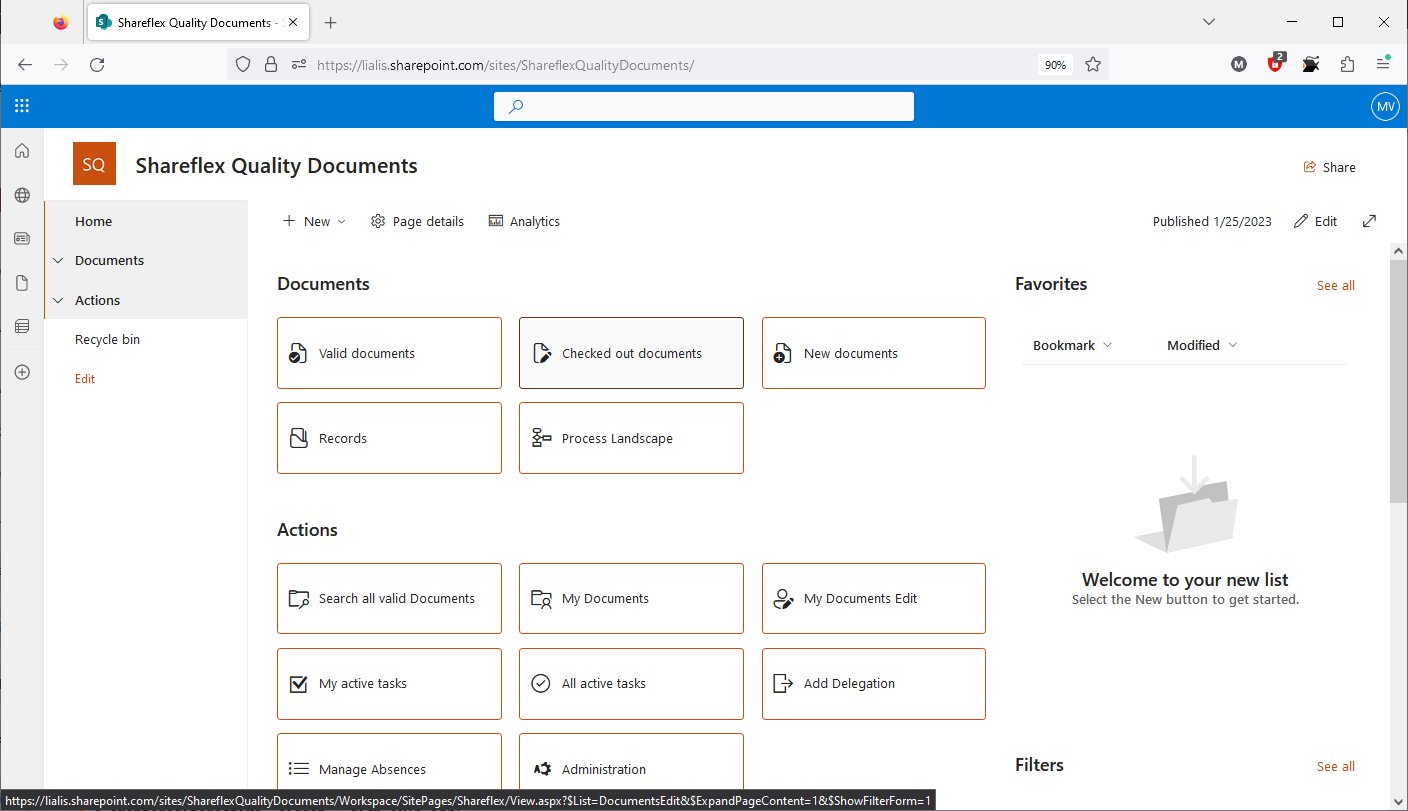The width and height of the screenshot is (1408, 811).
Task: Open the My files page icon in the app rail
Action: 22,283
